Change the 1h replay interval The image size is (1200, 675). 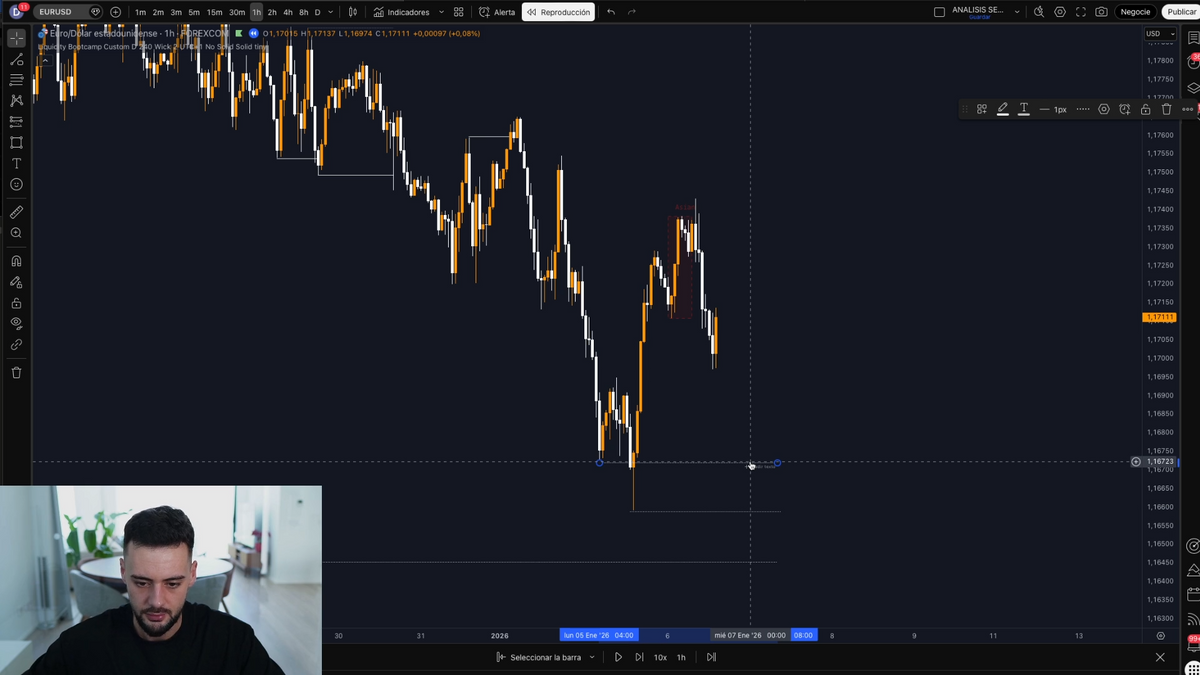click(681, 657)
